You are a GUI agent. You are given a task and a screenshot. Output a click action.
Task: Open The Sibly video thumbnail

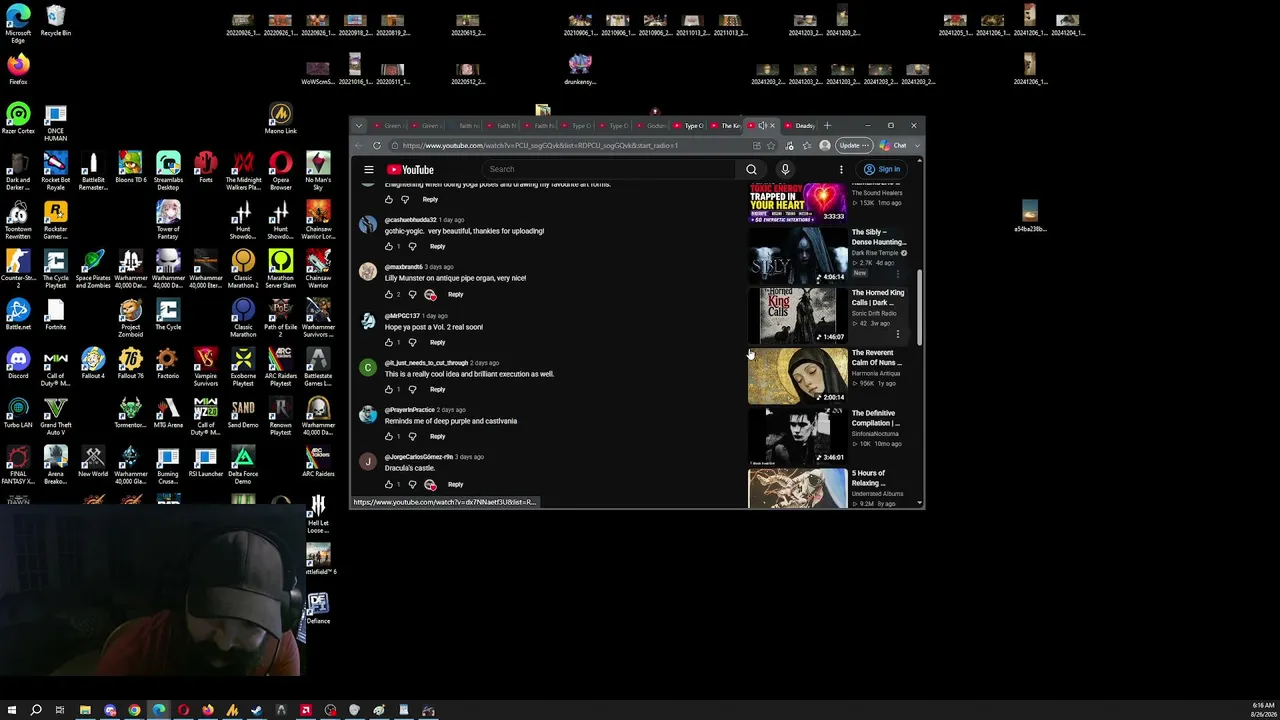pyautogui.click(x=798, y=256)
